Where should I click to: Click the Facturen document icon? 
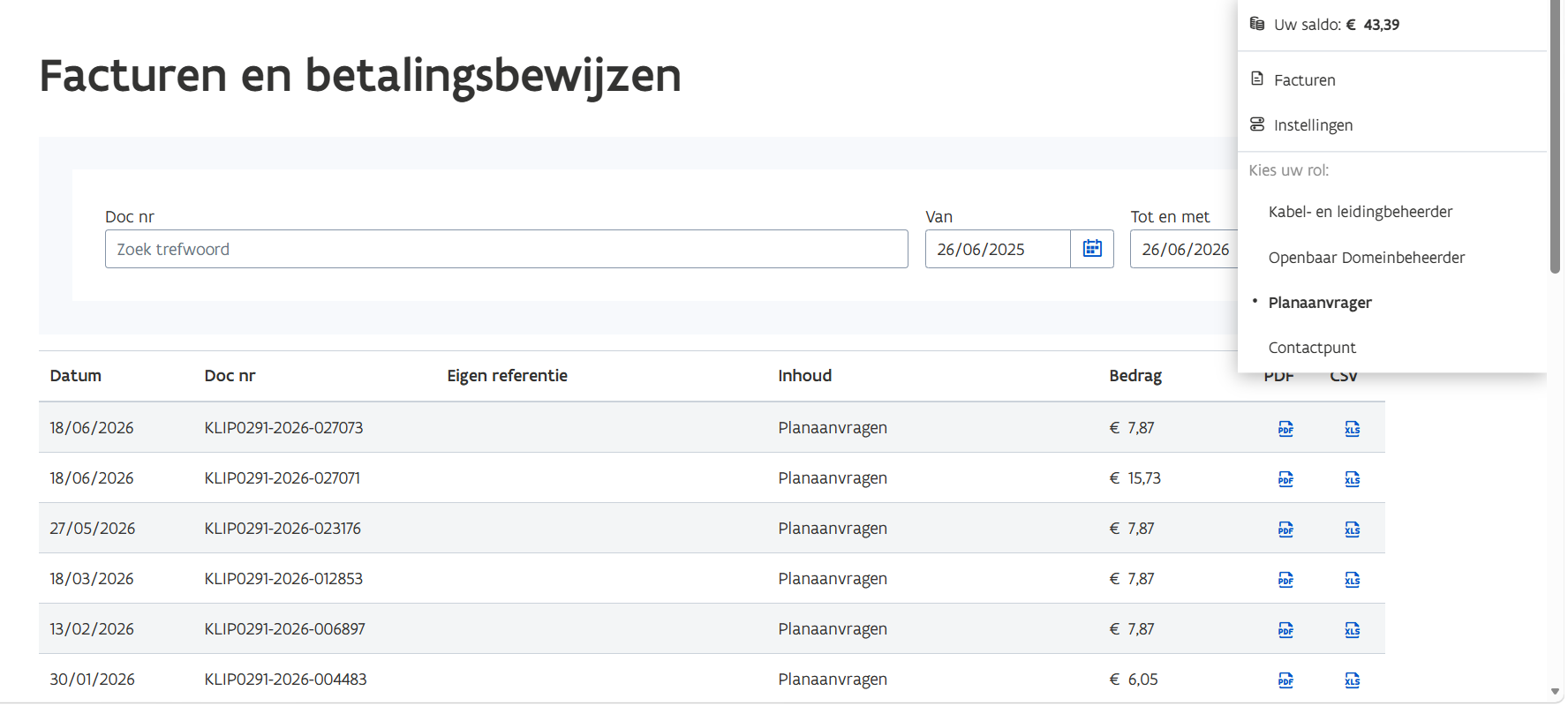(1257, 79)
